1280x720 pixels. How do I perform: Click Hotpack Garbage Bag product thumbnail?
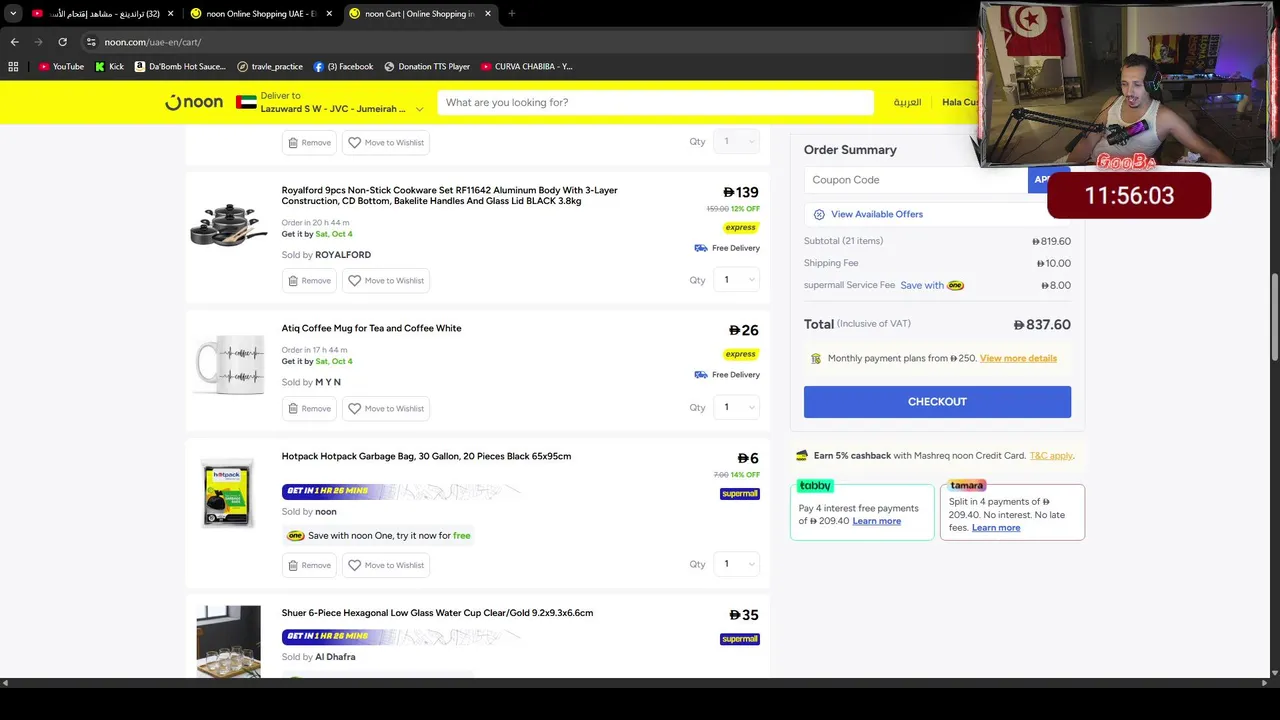coord(228,494)
